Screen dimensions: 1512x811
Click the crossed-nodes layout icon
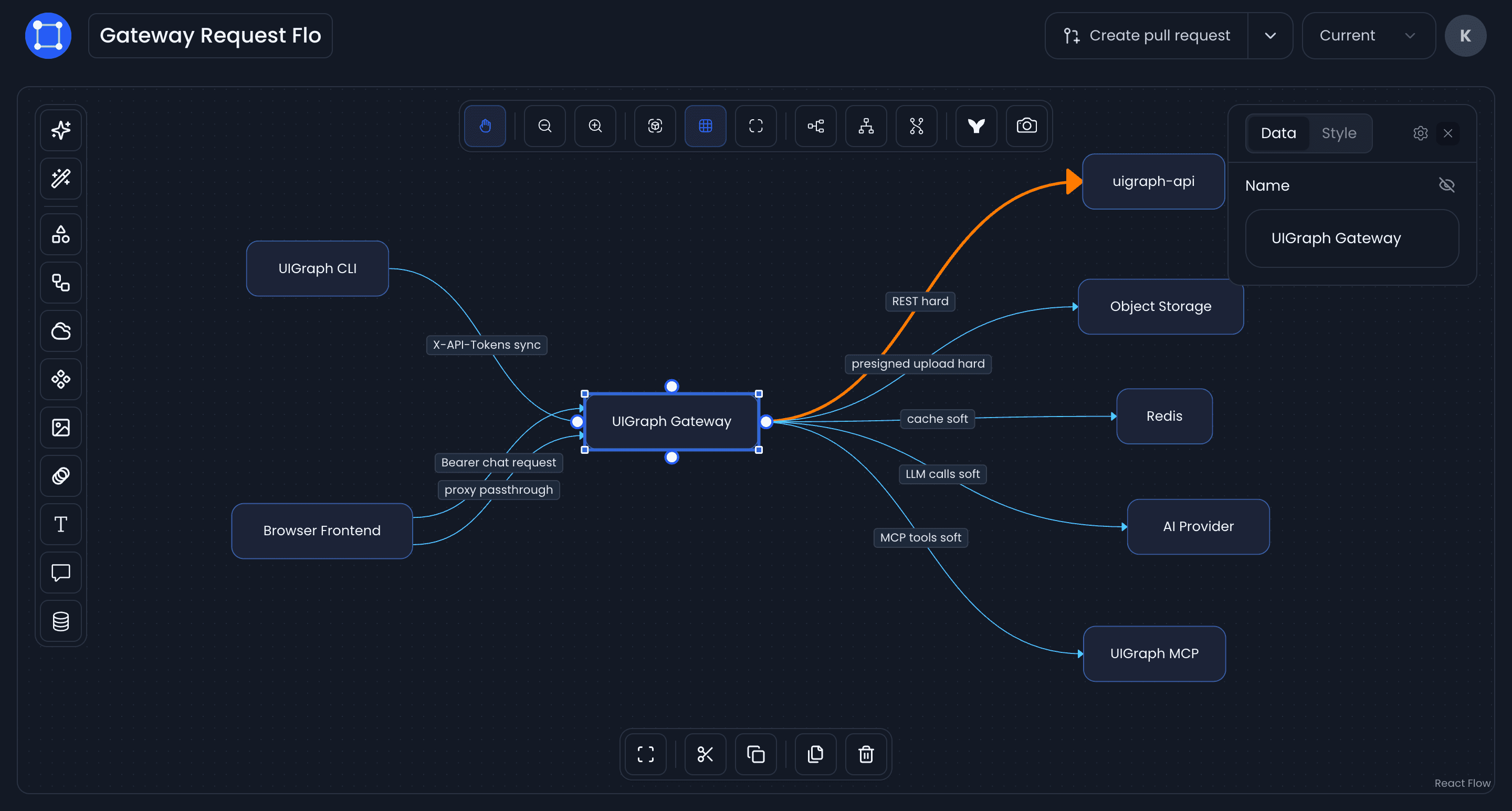(917, 126)
